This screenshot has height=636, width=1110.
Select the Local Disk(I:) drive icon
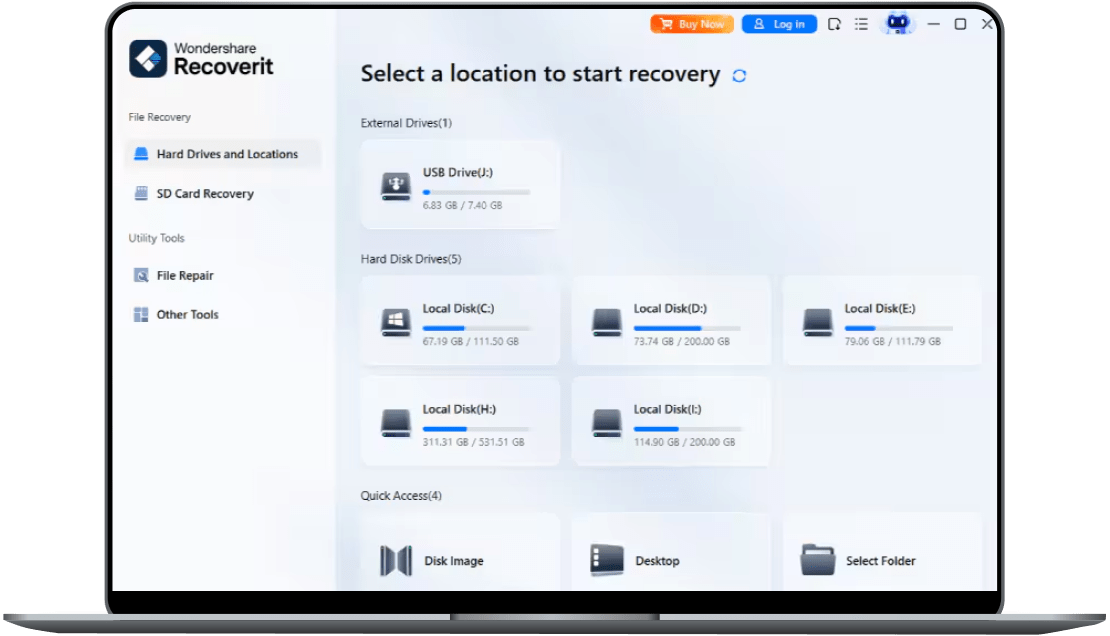(607, 423)
